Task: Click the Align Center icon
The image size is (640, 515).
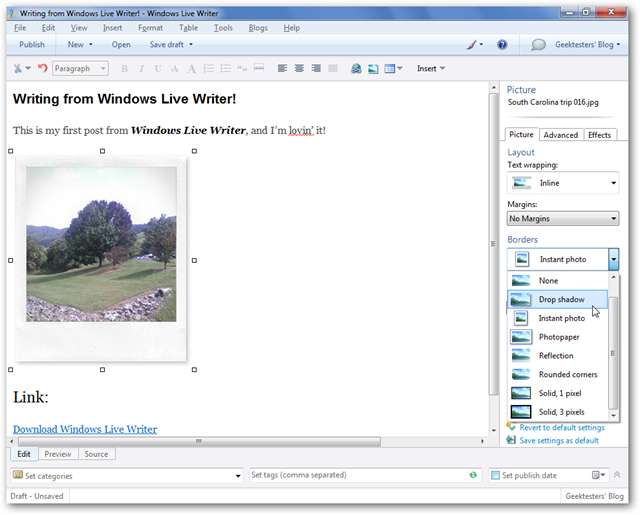Action: 299,69
